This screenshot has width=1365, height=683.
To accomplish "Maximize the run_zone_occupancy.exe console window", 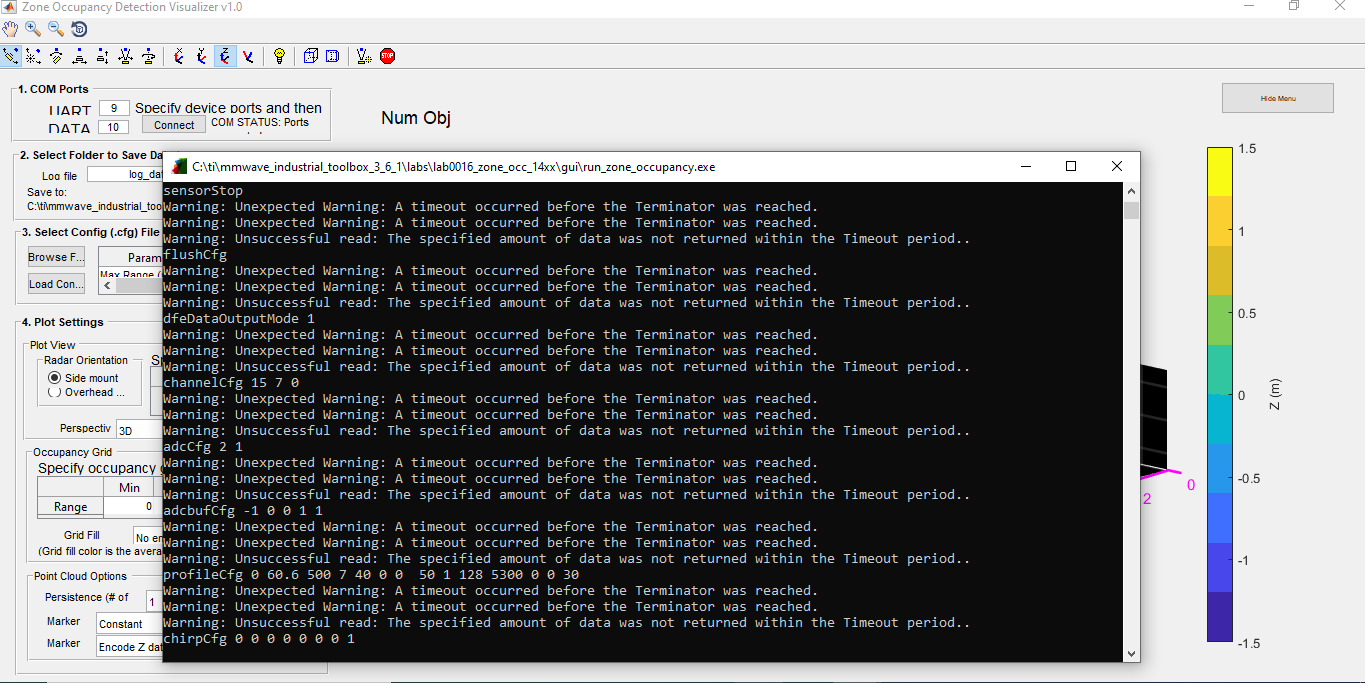I will 1071,166.
